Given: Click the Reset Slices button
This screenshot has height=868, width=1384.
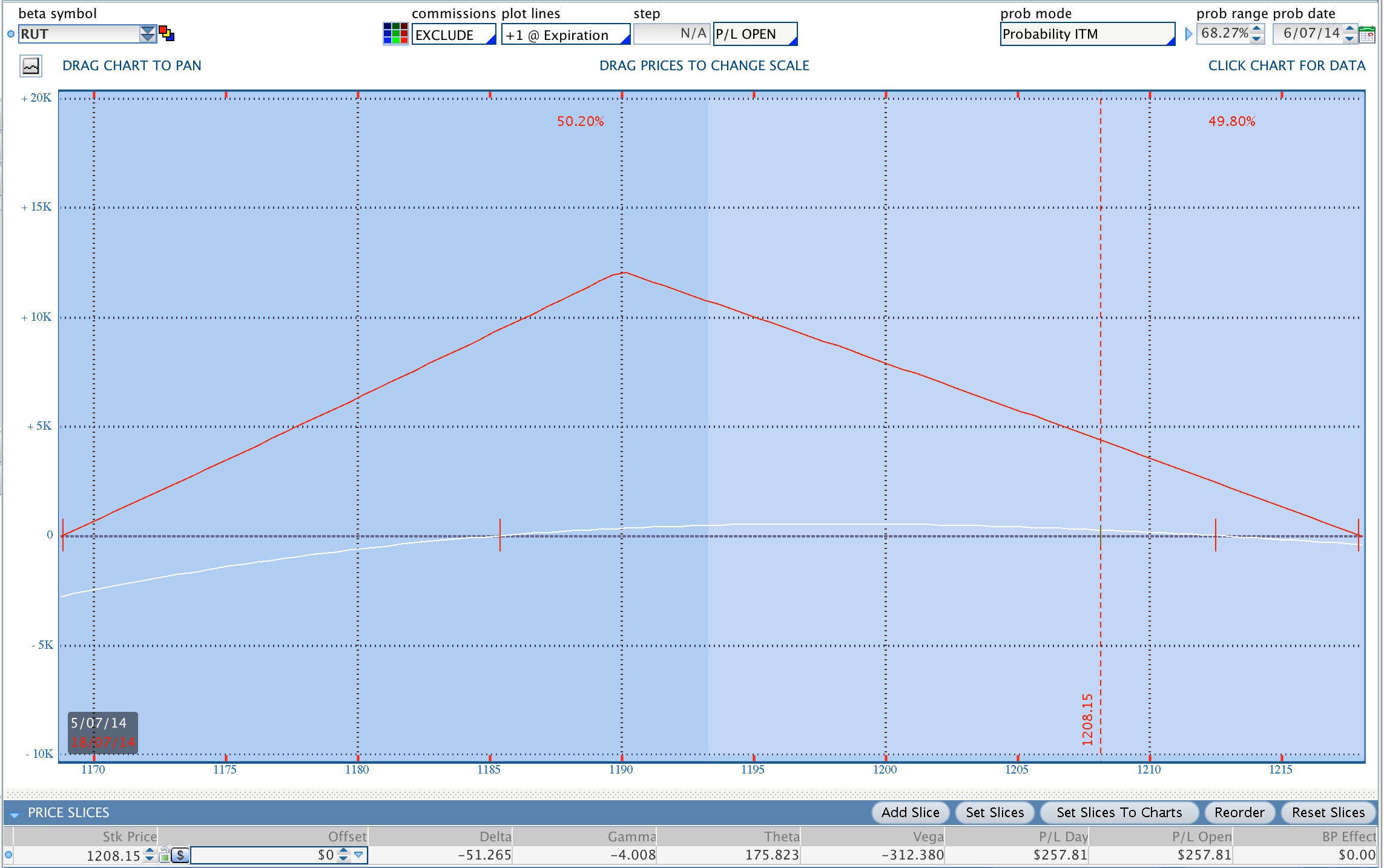Looking at the screenshot, I should pyautogui.click(x=1328, y=812).
